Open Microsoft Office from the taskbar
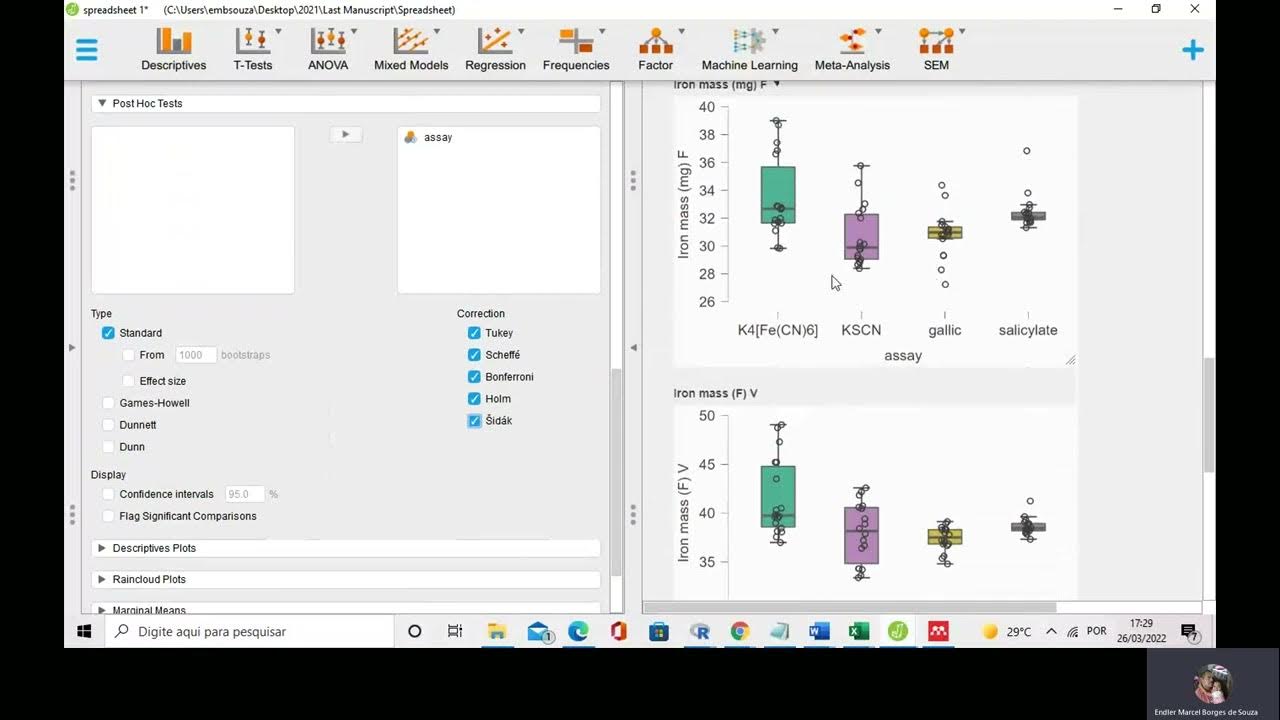The width and height of the screenshot is (1280, 720). click(x=618, y=631)
